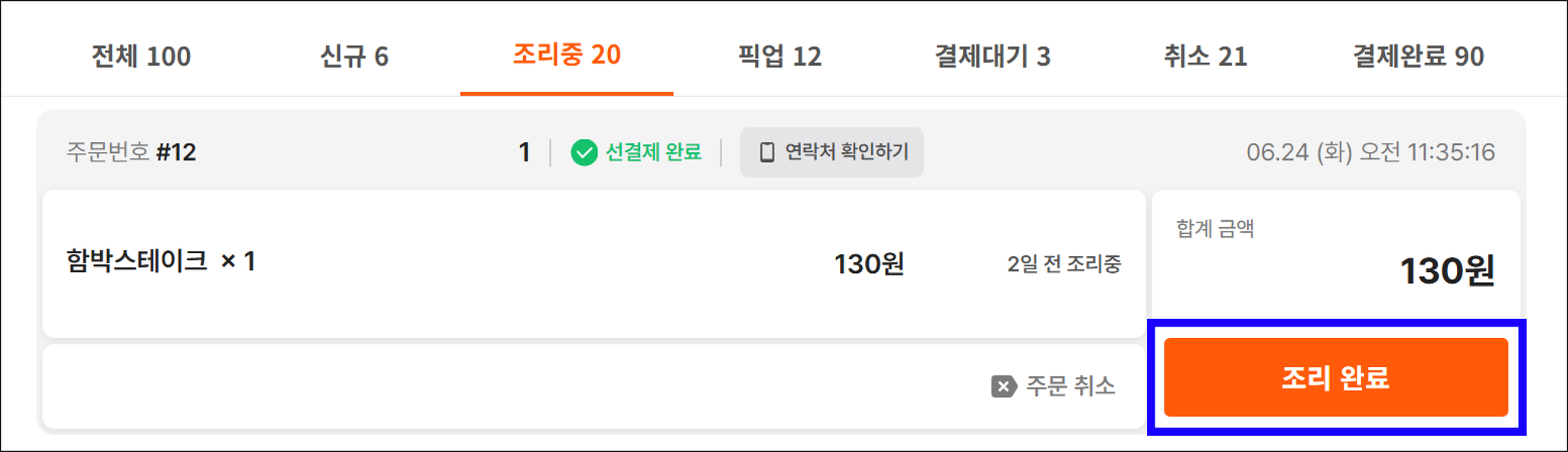Show the 취소 21 tab

tap(1205, 56)
